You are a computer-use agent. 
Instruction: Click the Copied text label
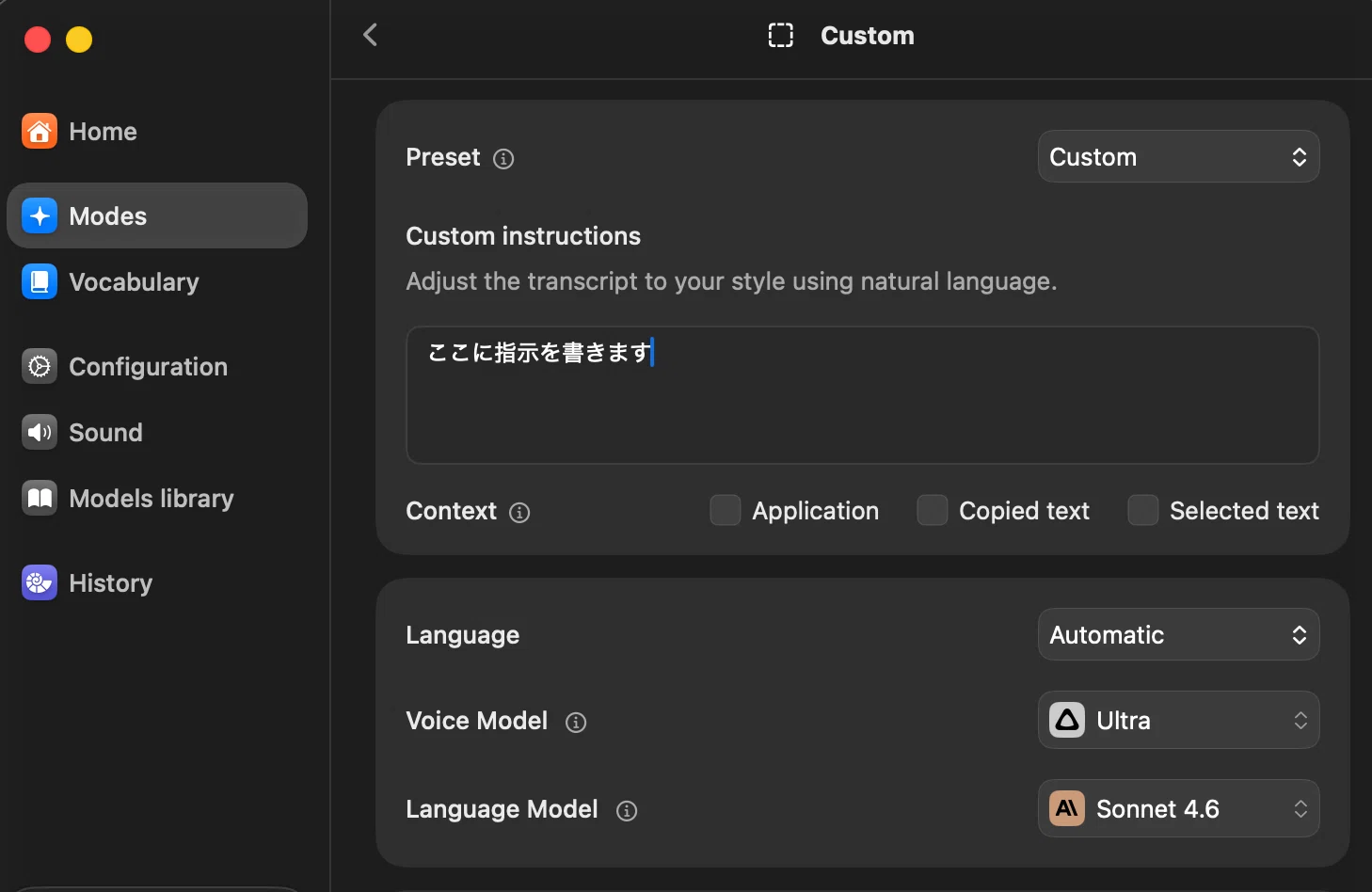tap(1024, 511)
